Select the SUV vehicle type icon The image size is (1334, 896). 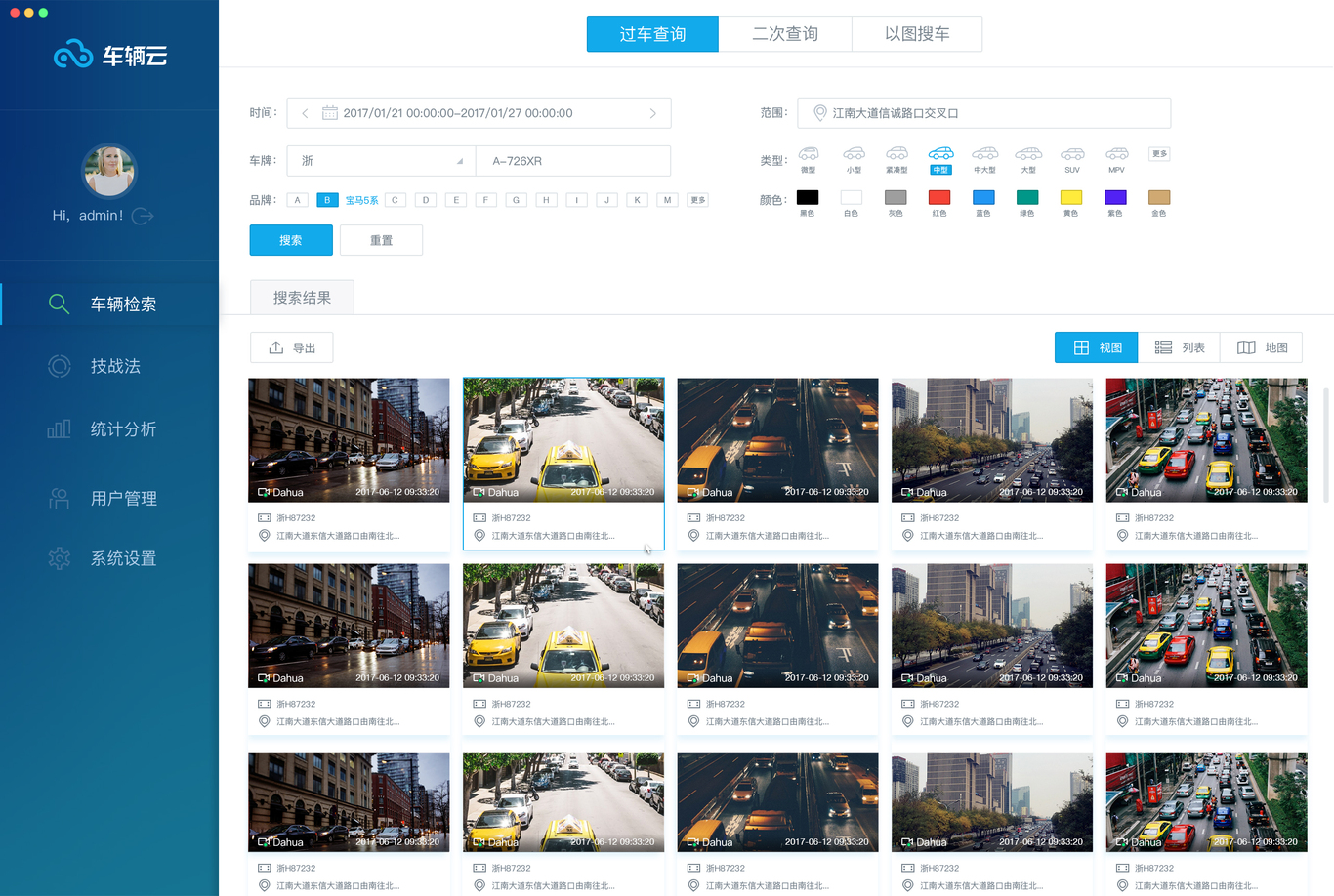click(x=1072, y=154)
